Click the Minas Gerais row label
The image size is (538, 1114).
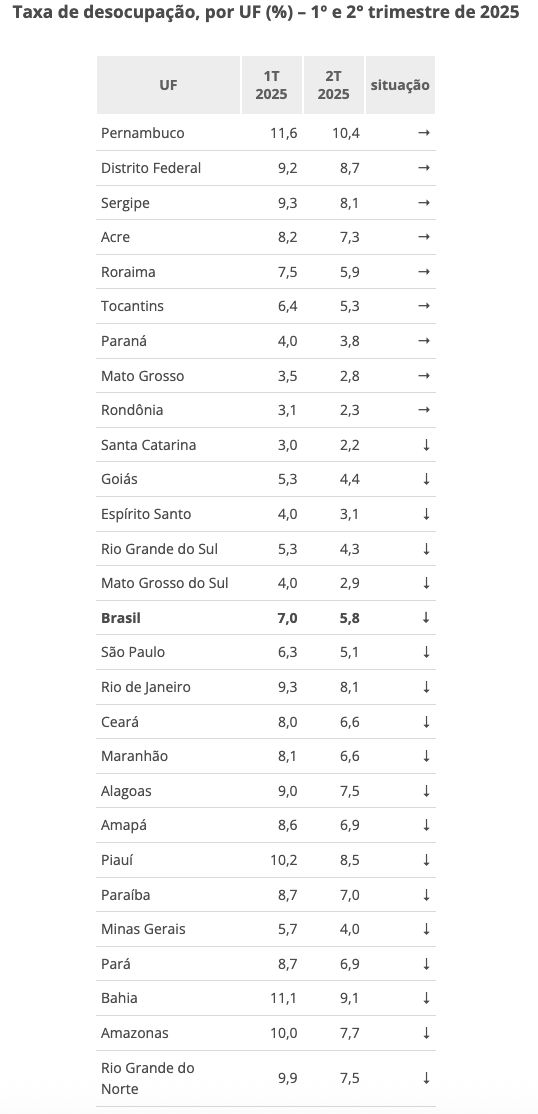(x=143, y=929)
